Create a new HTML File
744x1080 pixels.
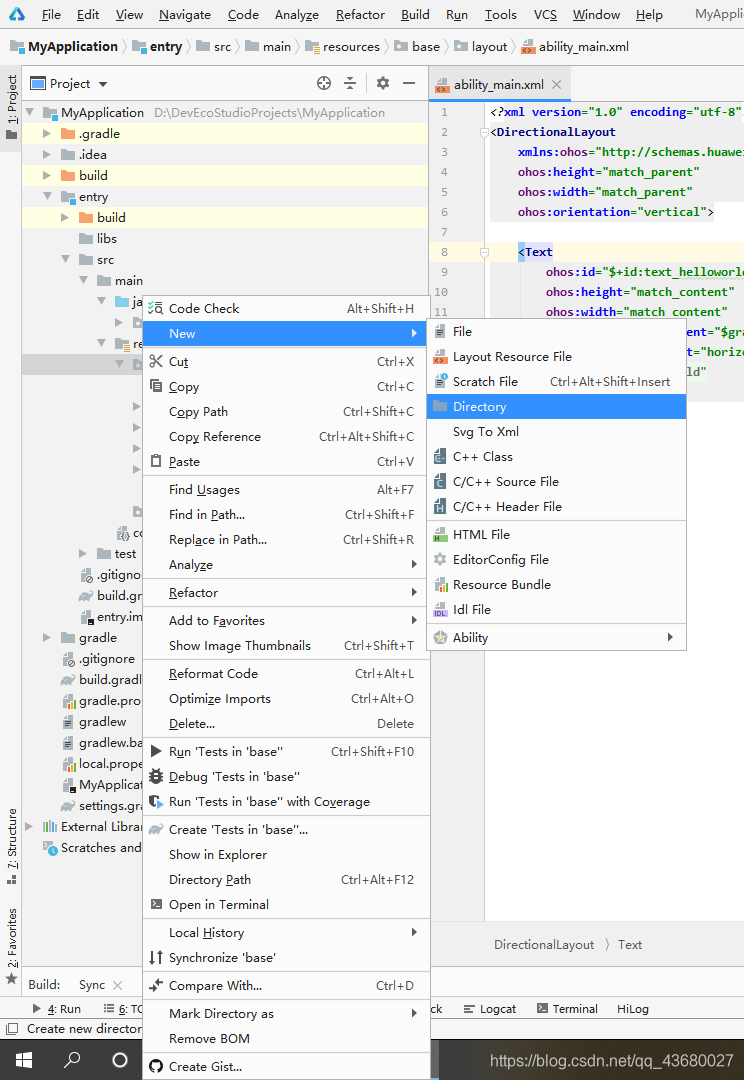pos(557,534)
